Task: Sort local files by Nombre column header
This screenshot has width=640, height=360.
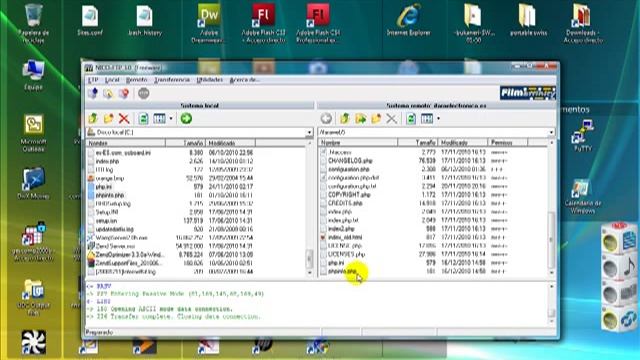Action: click(126, 143)
